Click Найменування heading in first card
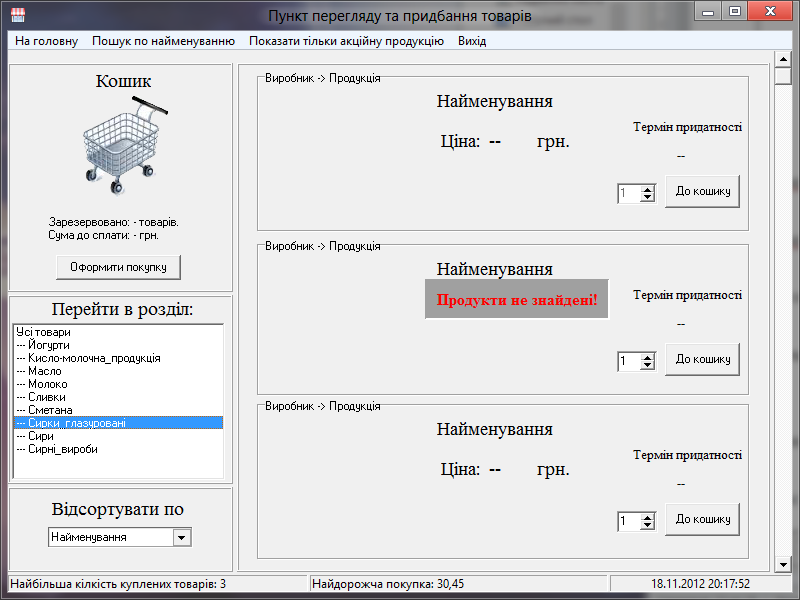 494,101
